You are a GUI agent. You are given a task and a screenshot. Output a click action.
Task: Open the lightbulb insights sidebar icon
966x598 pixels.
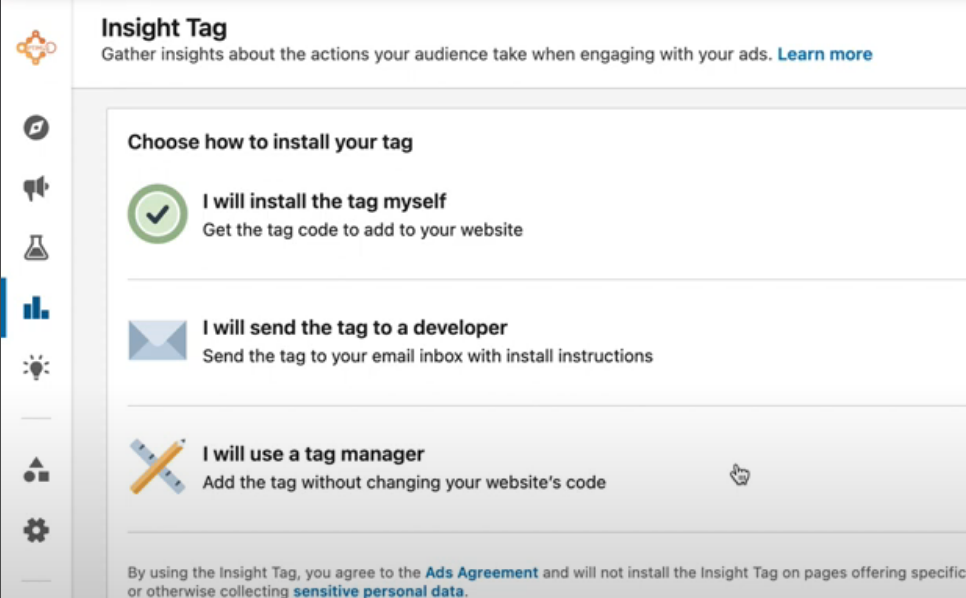click(36, 368)
